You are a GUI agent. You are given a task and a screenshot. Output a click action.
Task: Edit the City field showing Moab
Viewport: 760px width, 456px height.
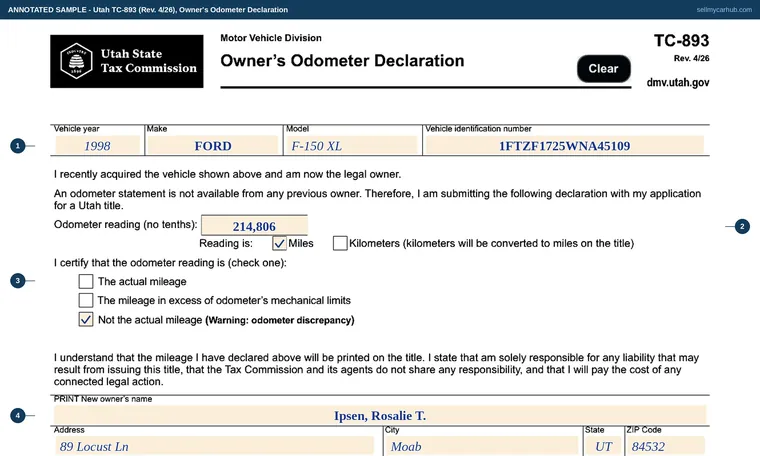482,446
